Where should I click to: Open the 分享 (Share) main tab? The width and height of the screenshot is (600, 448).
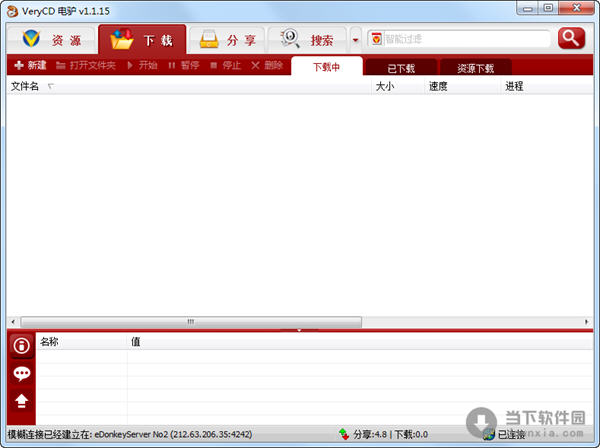(228, 40)
